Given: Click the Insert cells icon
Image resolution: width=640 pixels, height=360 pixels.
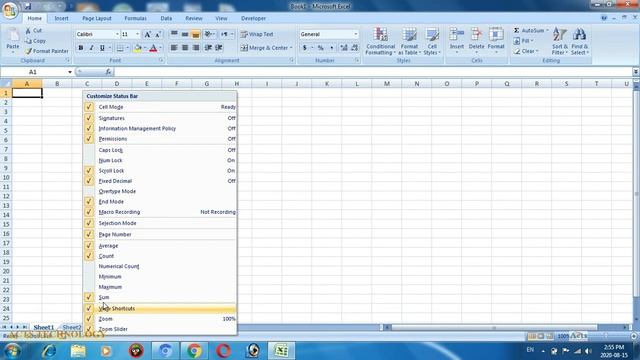Looking at the screenshot, I should coord(457,35).
